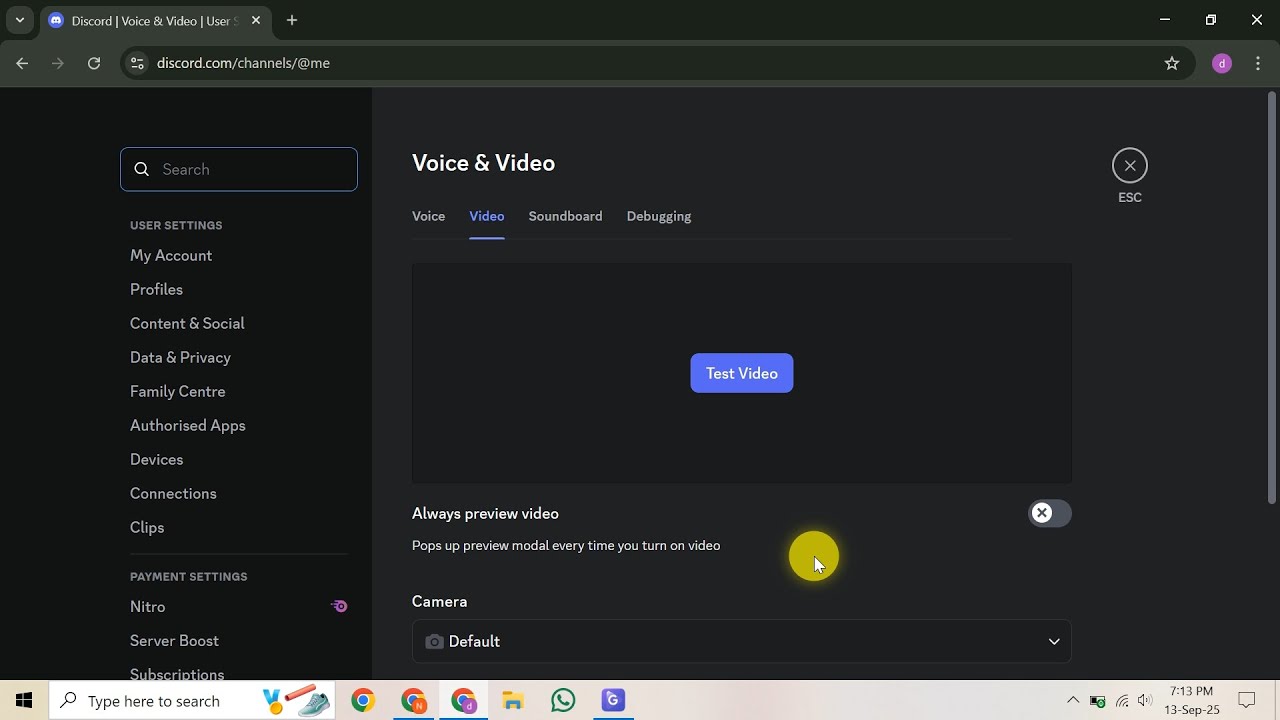
Task: Open the tab search dropdown arrow
Action: click(19, 20)
